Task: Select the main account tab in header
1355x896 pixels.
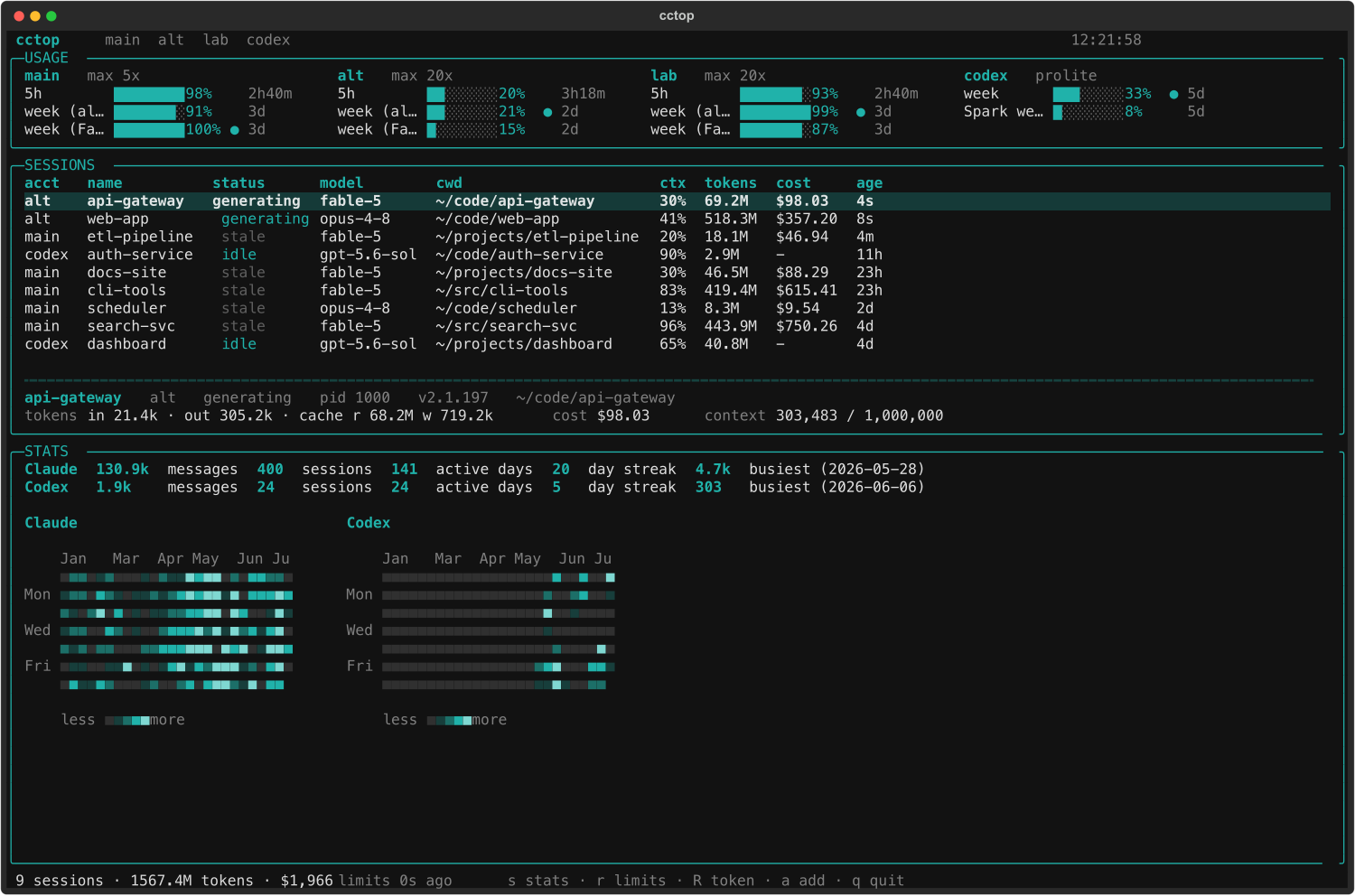Action: [122, 40]
